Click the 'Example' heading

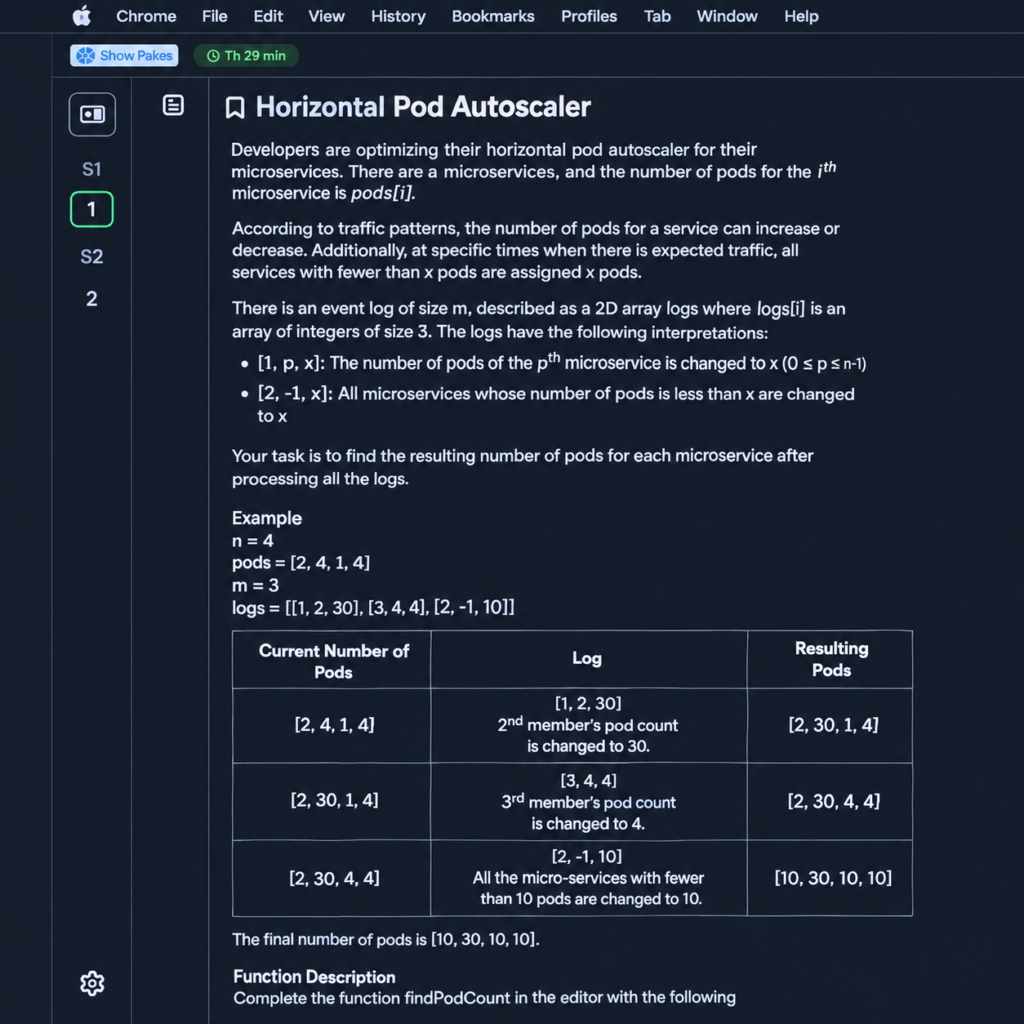click(x=266, y=518)
